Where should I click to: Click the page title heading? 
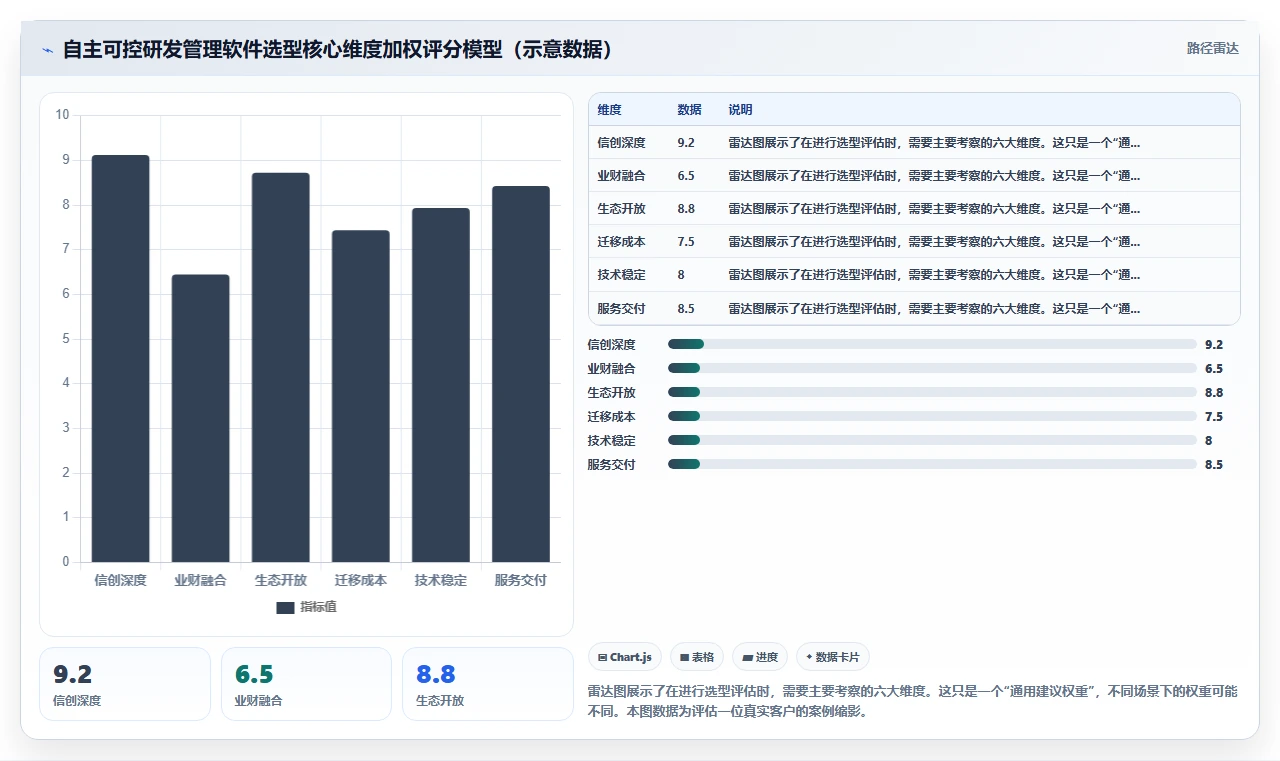338,50
